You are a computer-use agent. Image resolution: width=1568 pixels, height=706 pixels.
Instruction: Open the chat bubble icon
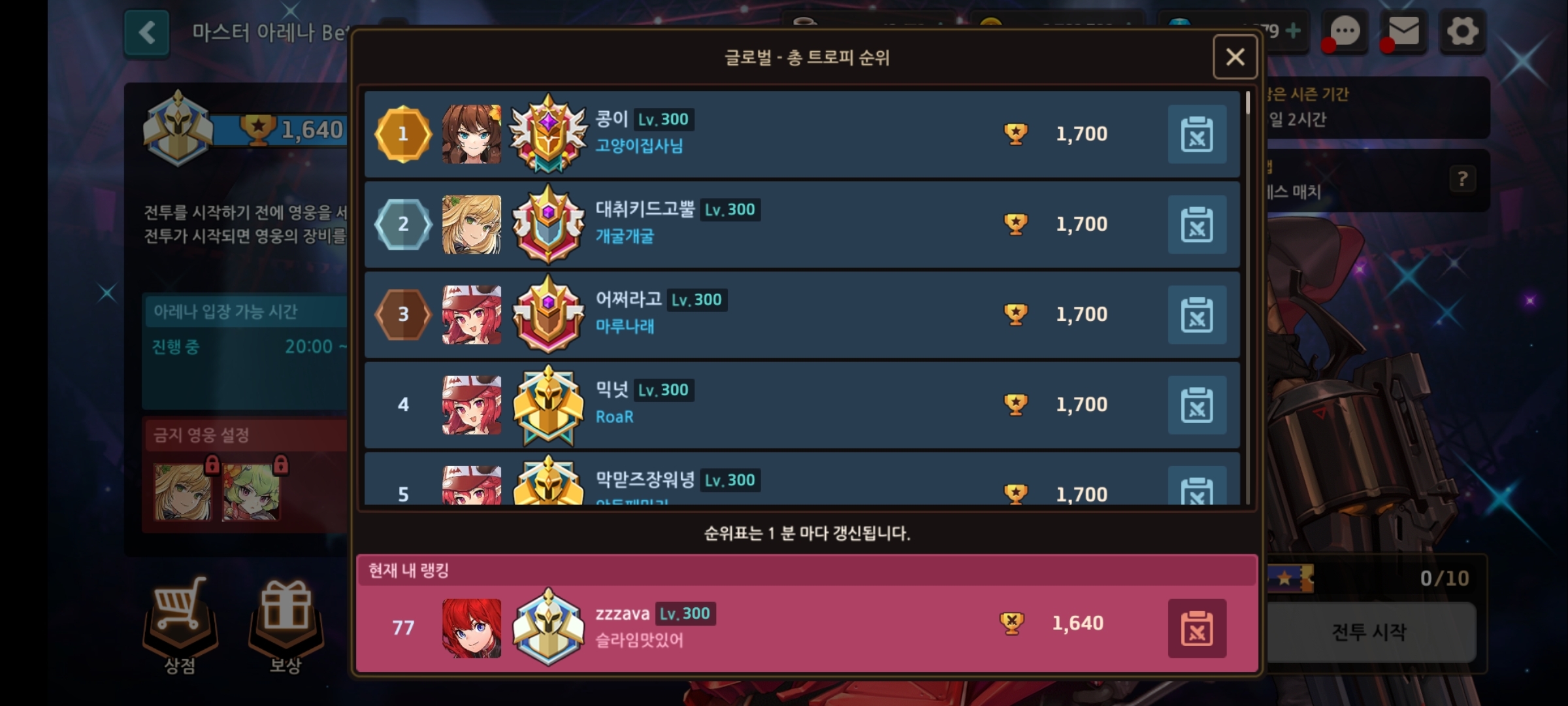coord(1345,31)
